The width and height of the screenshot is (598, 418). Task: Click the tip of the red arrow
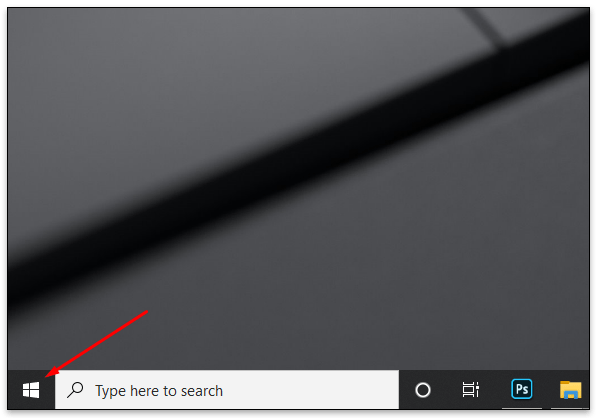(47, 376)
